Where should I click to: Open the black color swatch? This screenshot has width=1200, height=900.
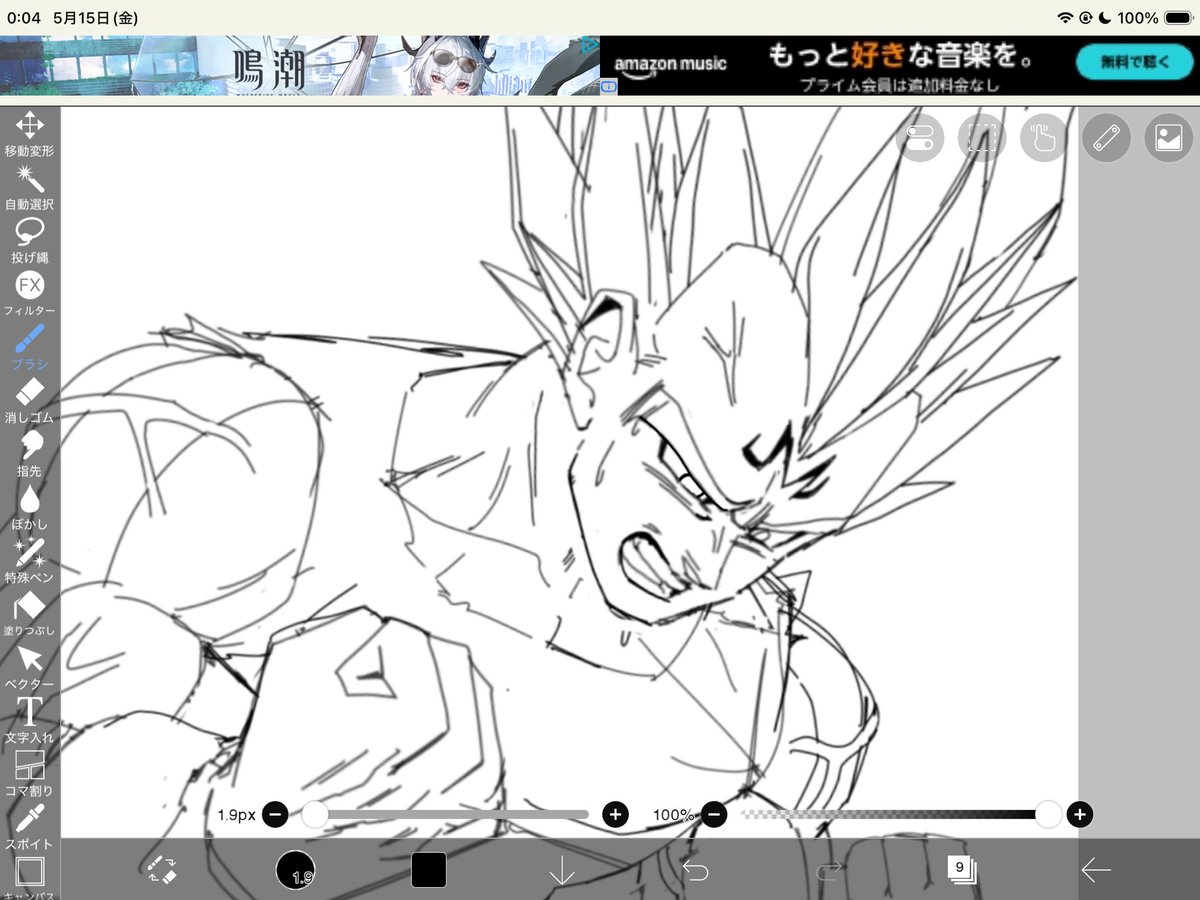click(429, 870)
